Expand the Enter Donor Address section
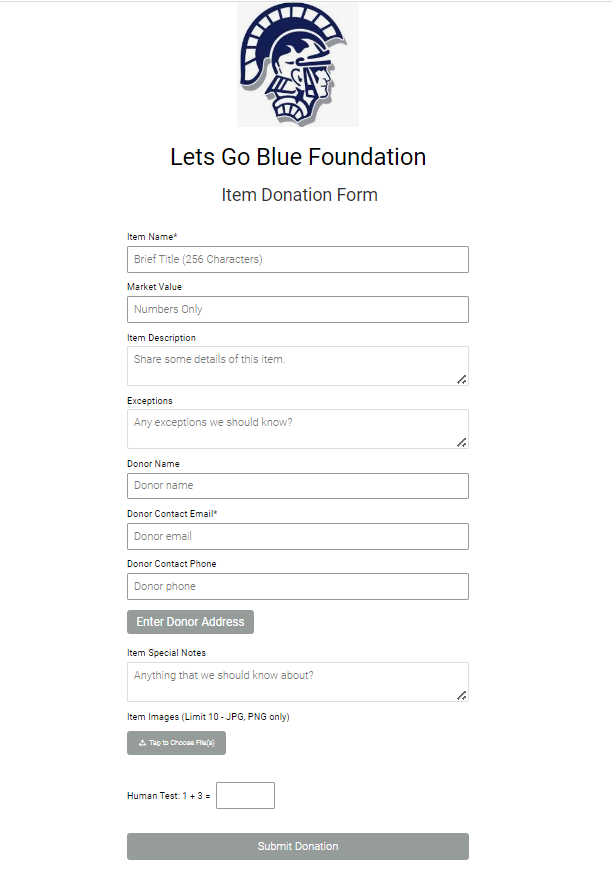Image resolution: width=612 pixels, height=875 pixels. 190,622
